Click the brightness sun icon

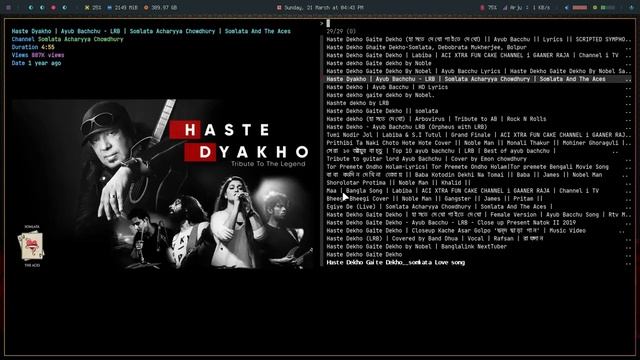click(x=595, y=7)
